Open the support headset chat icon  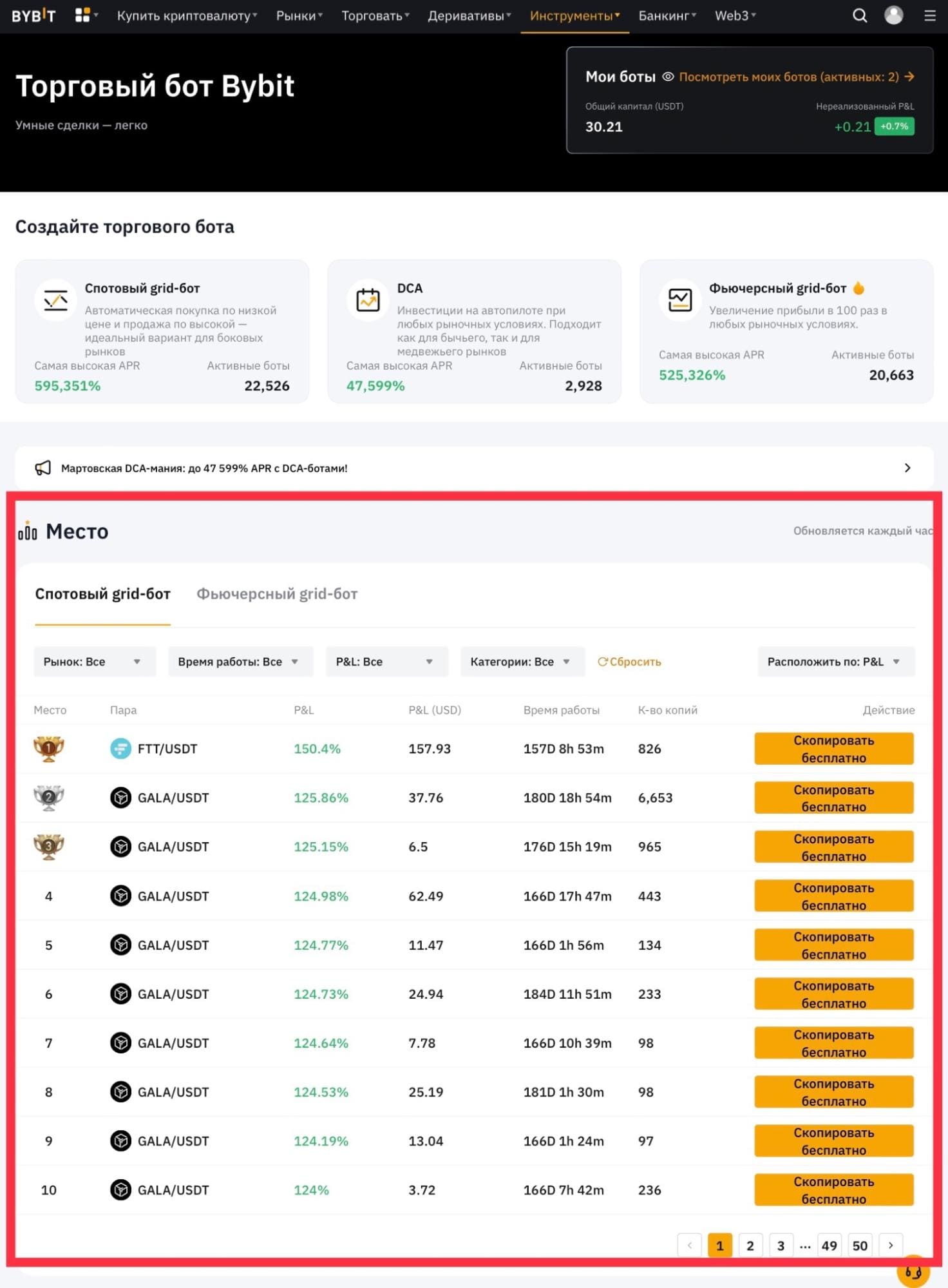913,1271
